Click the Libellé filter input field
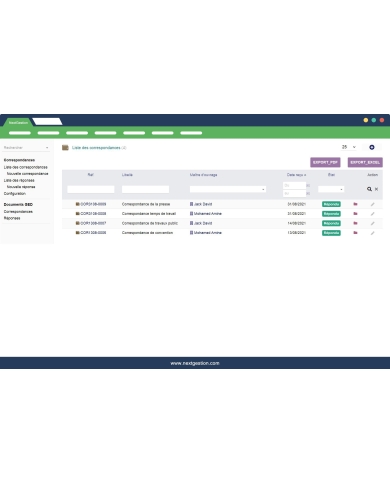 click(x=145, y=189)
